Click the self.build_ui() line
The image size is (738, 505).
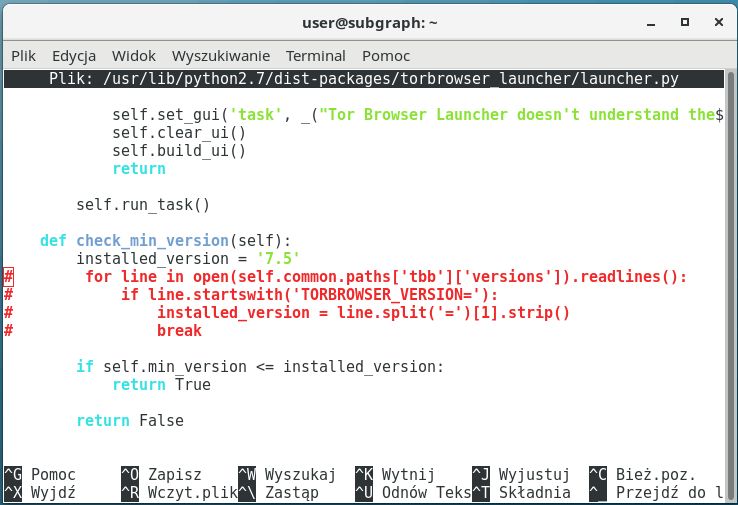[179, 151]
